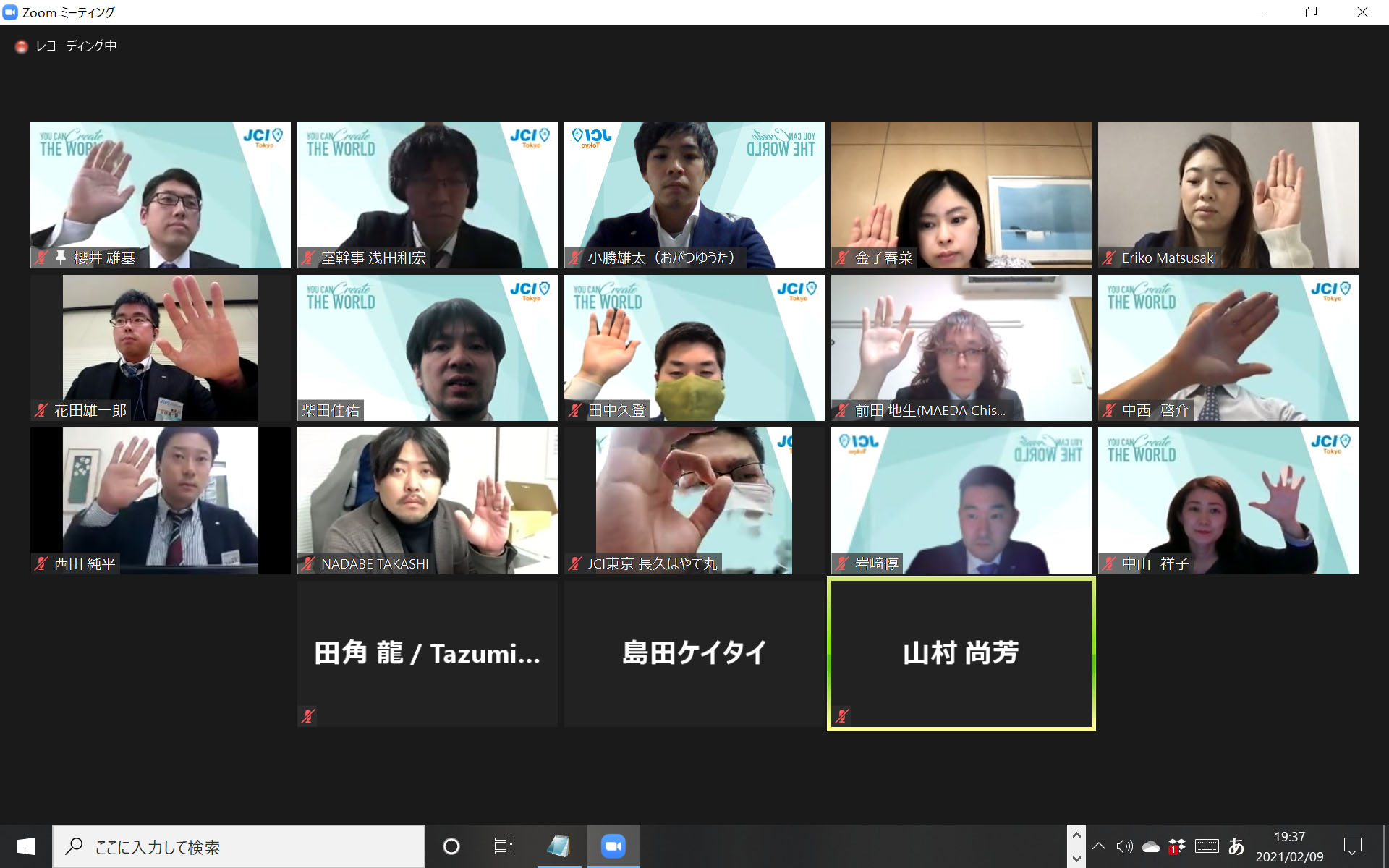Click the taskbar scroll up arrow
1389x868 pixels.
point(1076,835)
